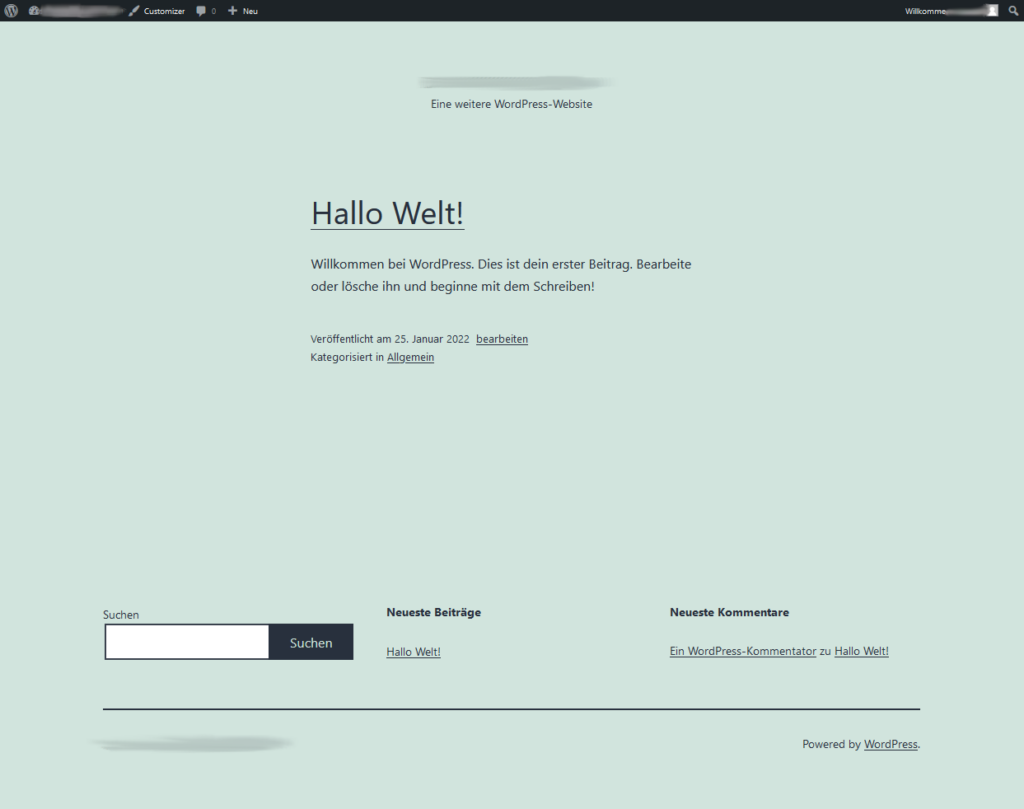Open Hallo Welt! under Neueste Beiträge
Viewport: 1024px width, 809px height.
(x=413, y=652)
